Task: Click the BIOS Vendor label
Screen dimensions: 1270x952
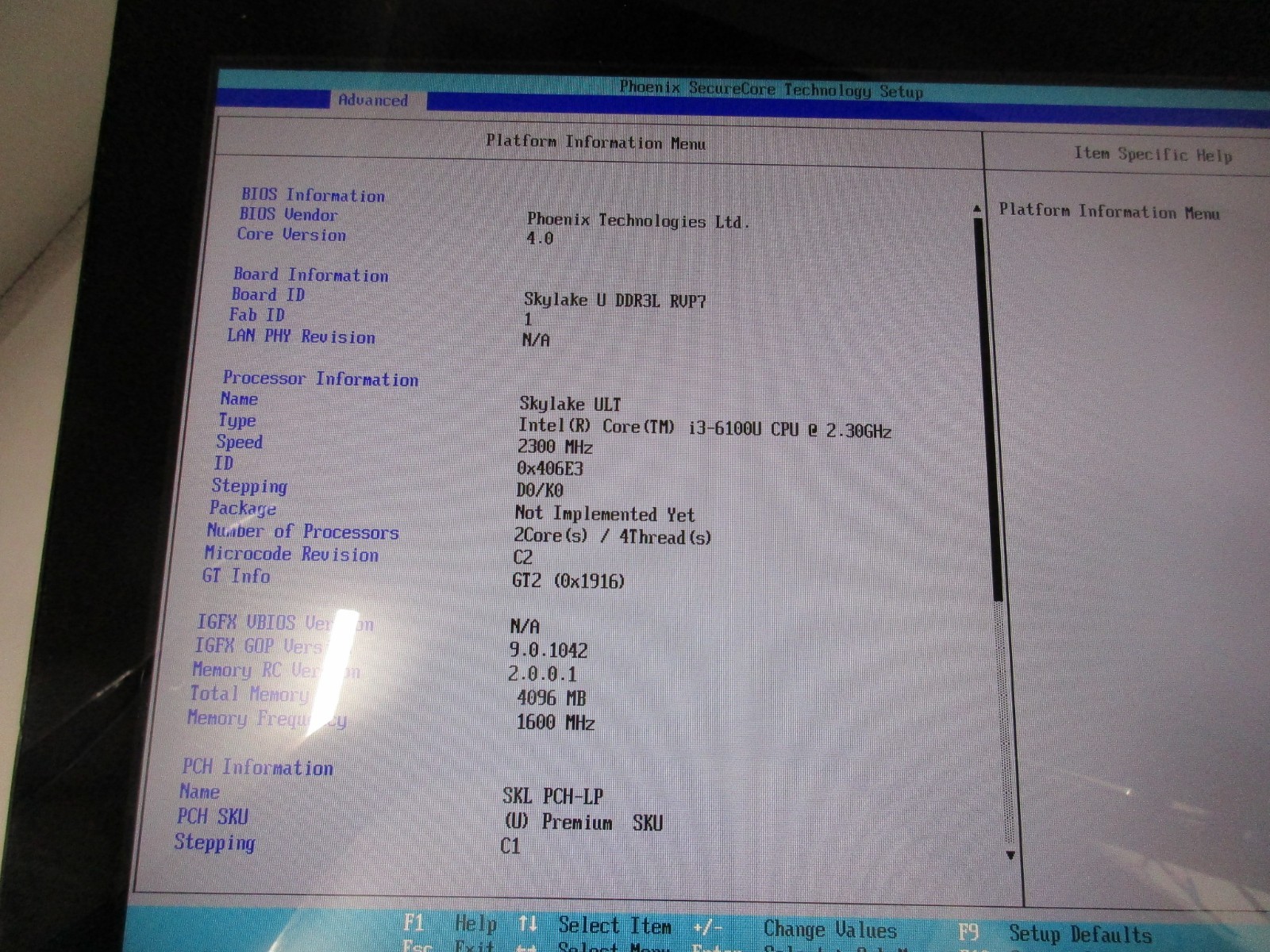Action: [x=289, y=214]
